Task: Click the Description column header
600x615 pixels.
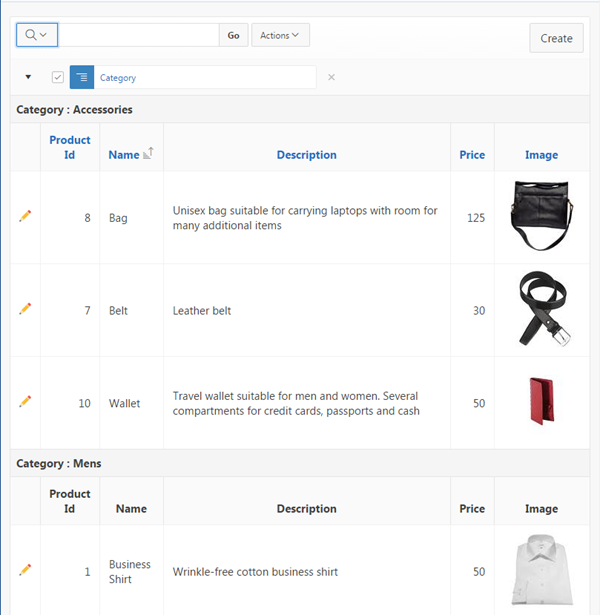Action: (306, 155)
